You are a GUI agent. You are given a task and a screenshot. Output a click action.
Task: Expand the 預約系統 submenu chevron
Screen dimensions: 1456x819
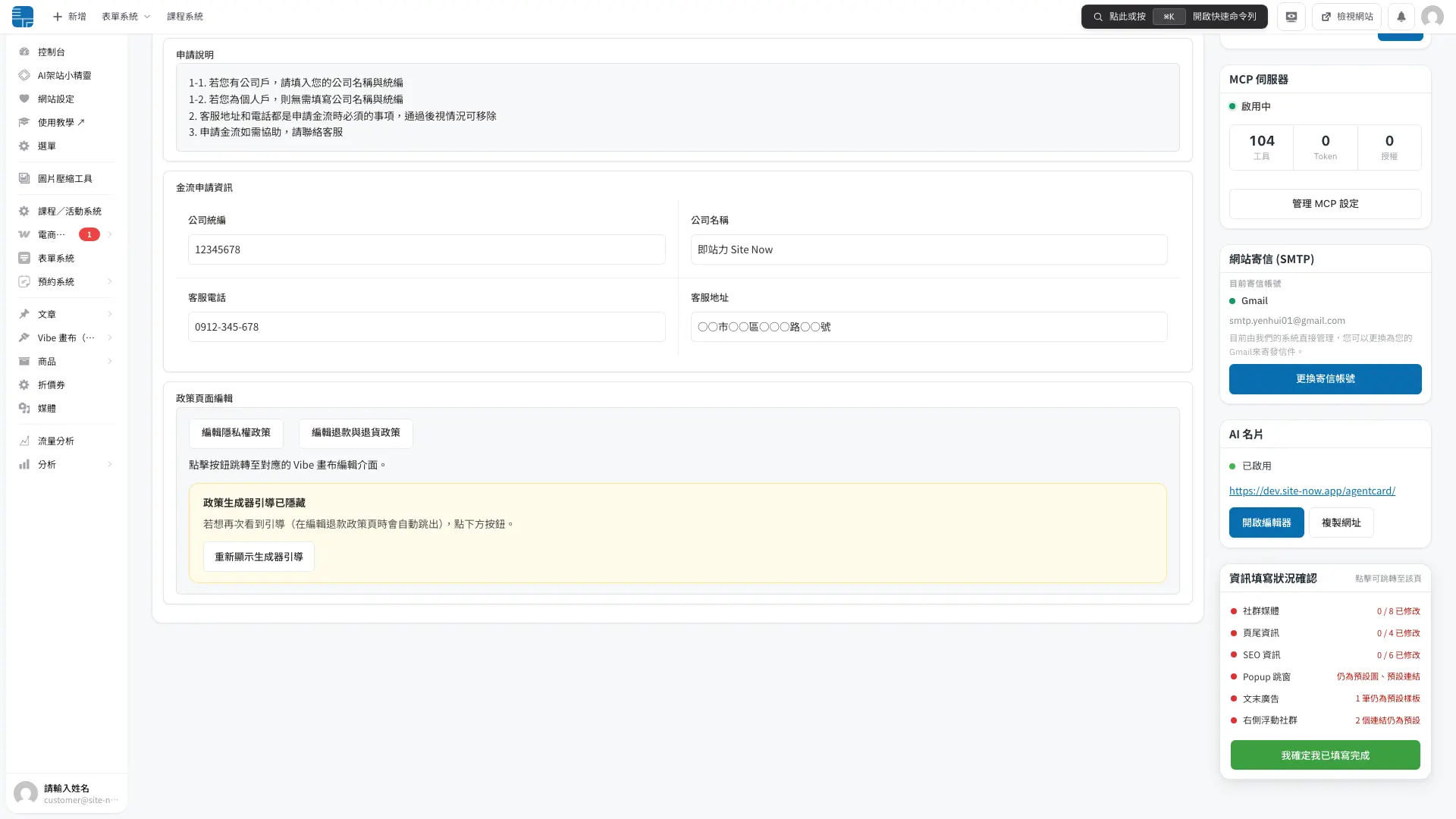[110, 282]
